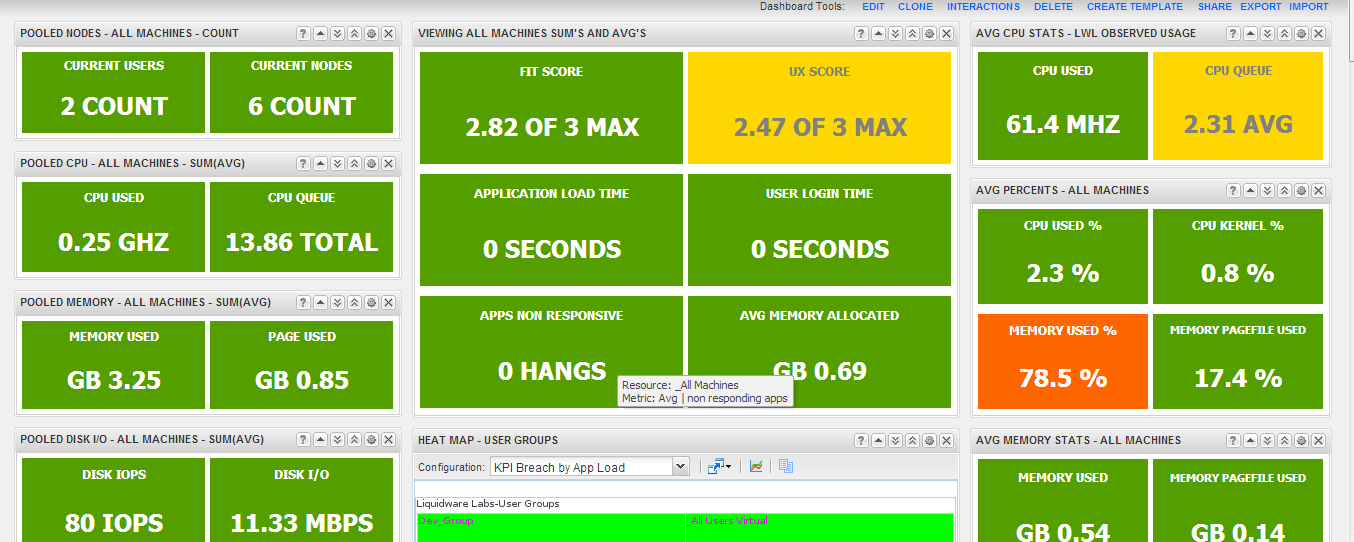
Task: Open settings gear of Pooled CPU widget
Action: click(x=371, y=163)
